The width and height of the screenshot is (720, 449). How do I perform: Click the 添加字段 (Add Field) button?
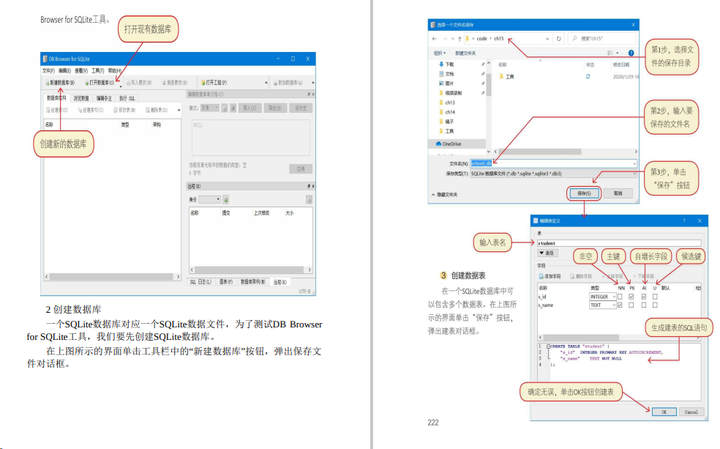550,276
